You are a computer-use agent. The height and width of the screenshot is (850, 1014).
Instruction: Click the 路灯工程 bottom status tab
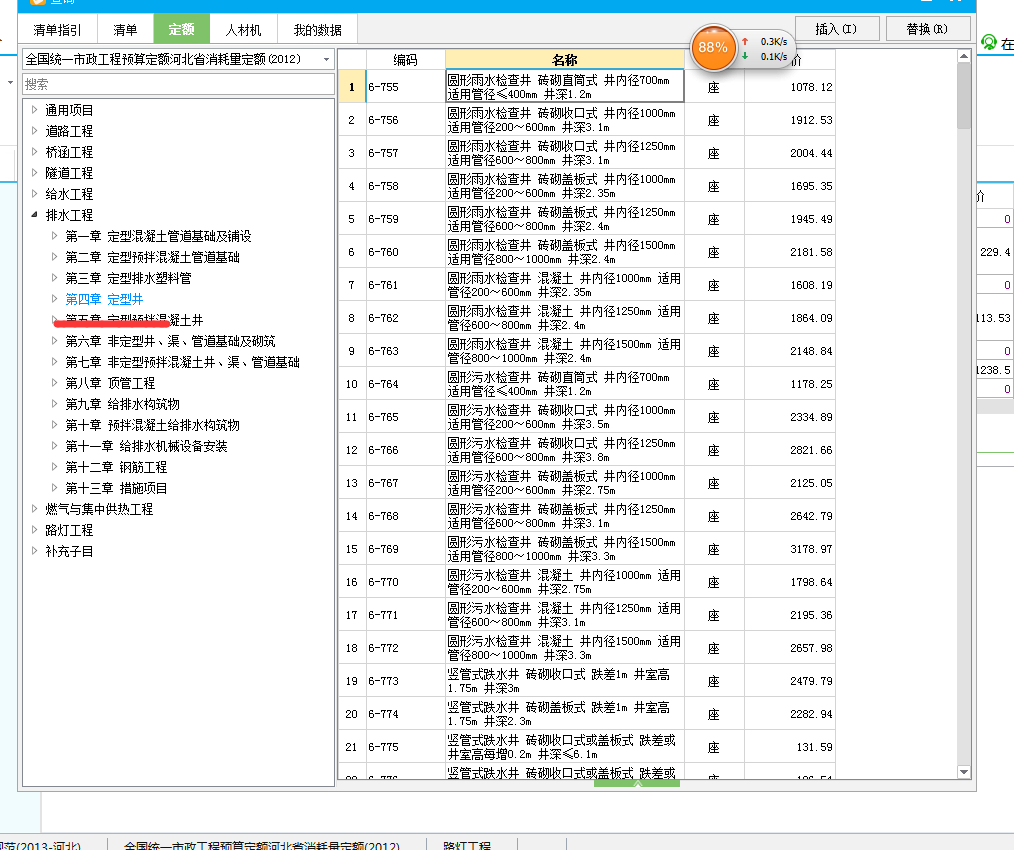click(x=467, y=845)
